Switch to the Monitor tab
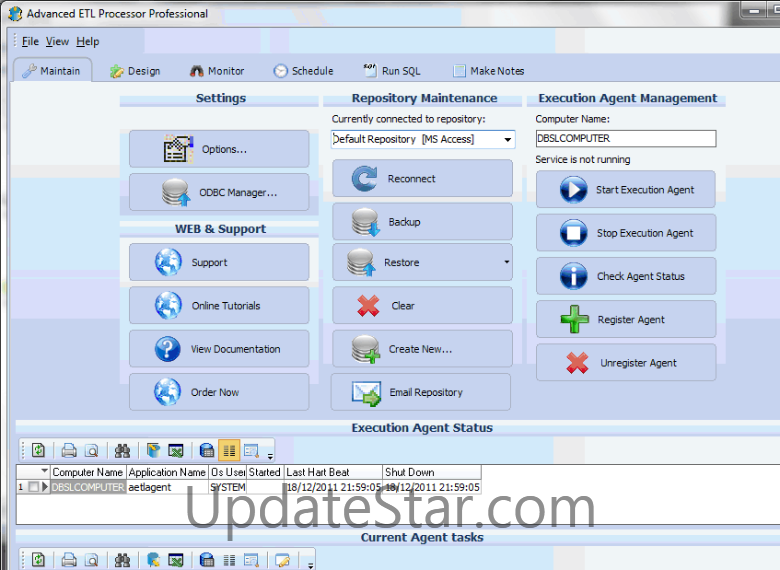Viewport: 780px width, 570px height. [x=217, y=71]
